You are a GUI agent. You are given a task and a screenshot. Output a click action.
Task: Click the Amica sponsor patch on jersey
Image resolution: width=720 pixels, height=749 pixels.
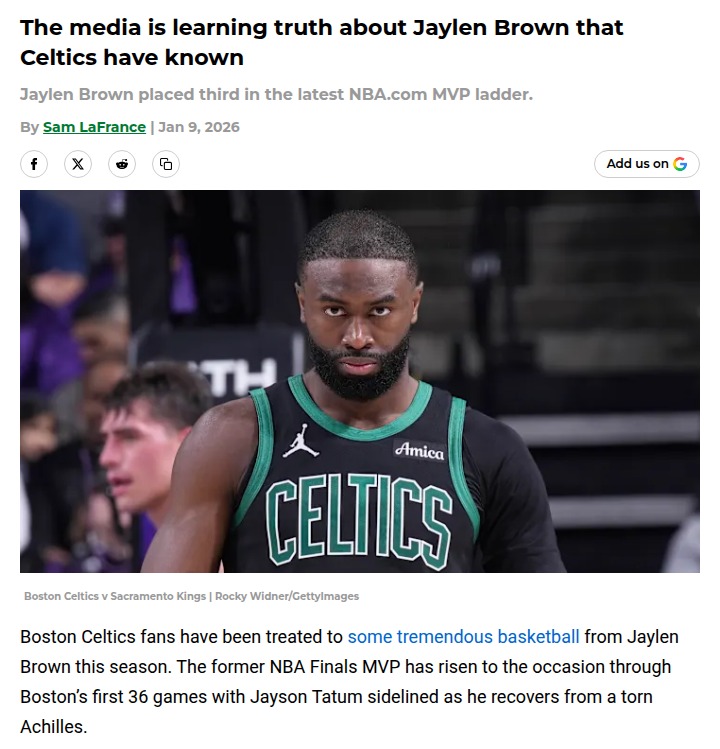[x=419, y=450]
